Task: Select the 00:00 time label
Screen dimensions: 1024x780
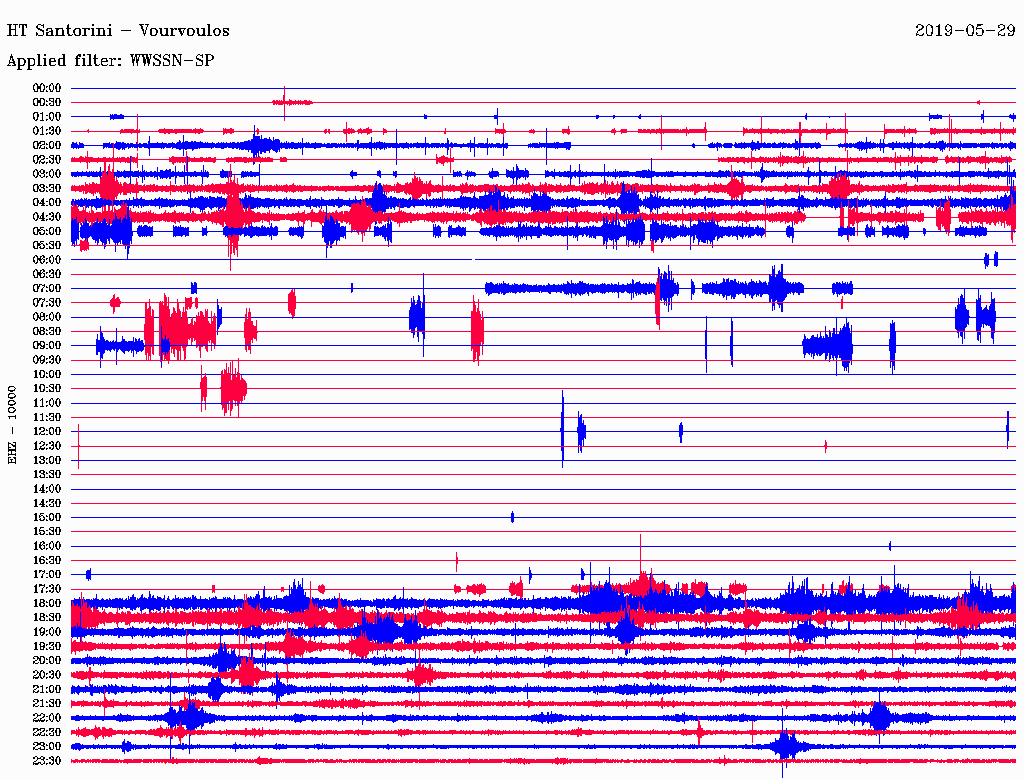Action: click(x=47, y=88)
